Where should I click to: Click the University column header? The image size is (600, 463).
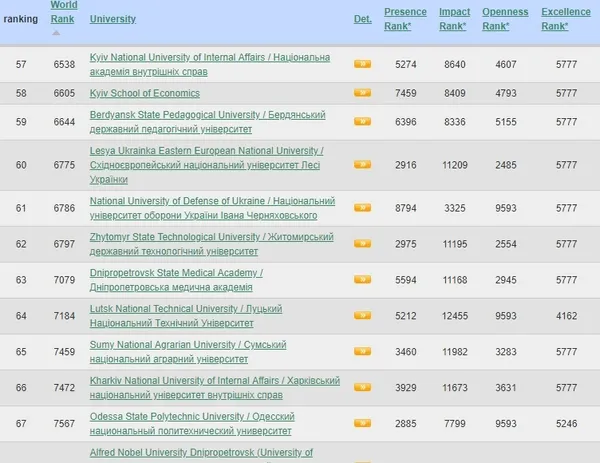[x=113, y=19]
